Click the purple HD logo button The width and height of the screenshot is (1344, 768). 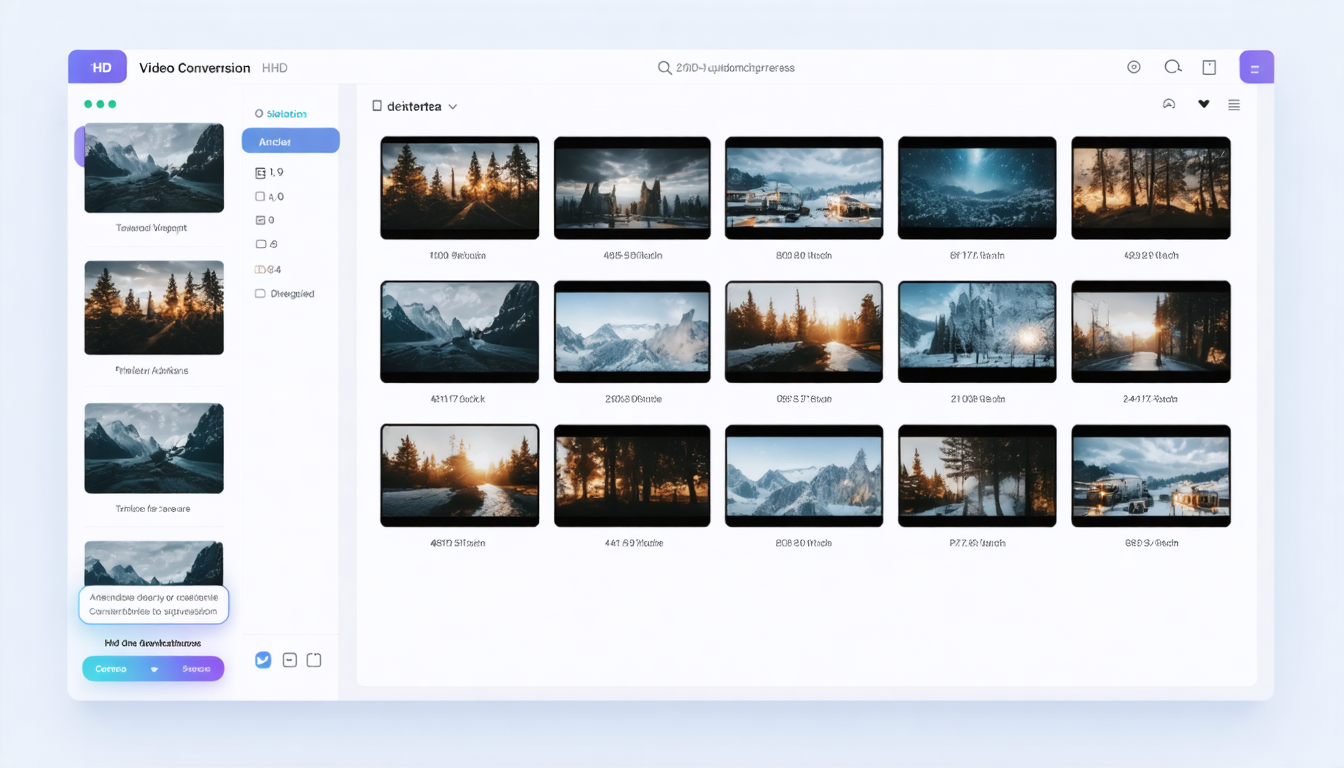click(x=97, y=67)
